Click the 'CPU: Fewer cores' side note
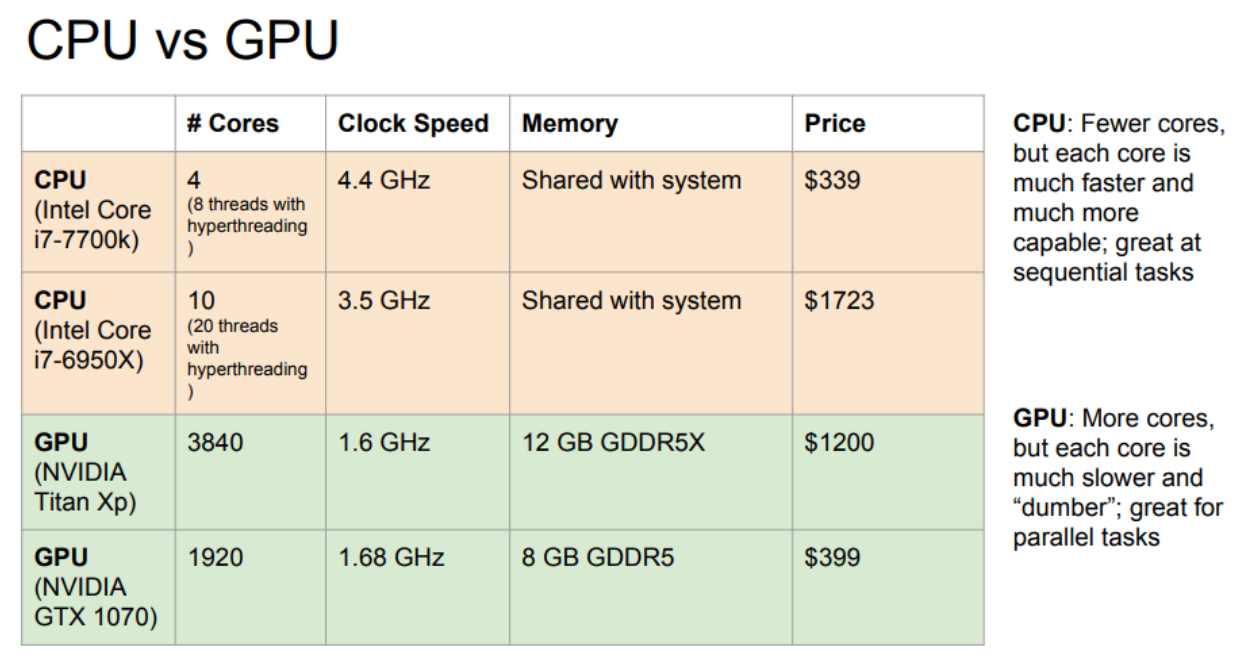This screenshot has width=1259, height=660. pyautogui.click(x=1118, y=198)
